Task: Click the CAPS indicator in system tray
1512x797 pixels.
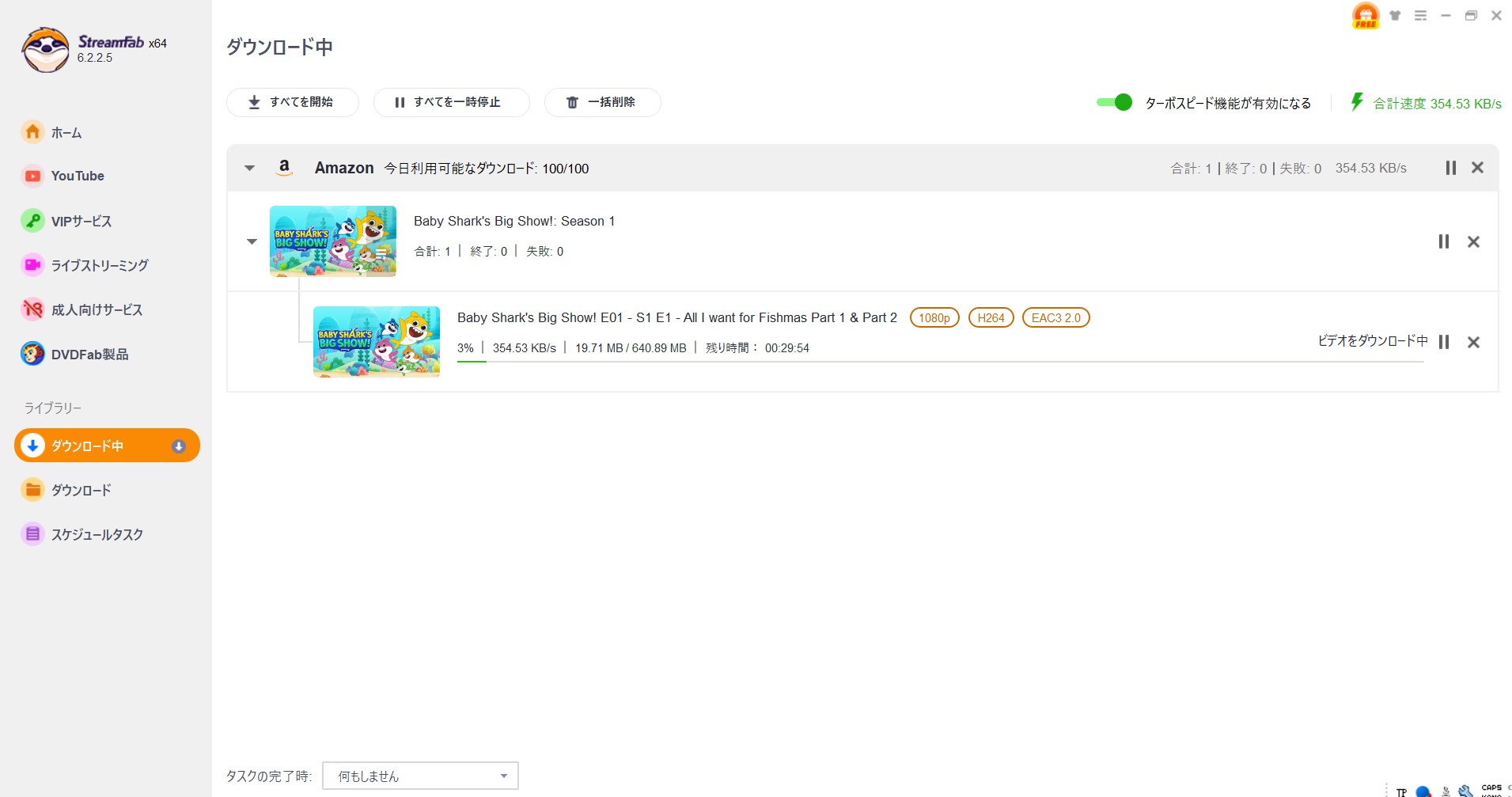Action: (1491, 788)
